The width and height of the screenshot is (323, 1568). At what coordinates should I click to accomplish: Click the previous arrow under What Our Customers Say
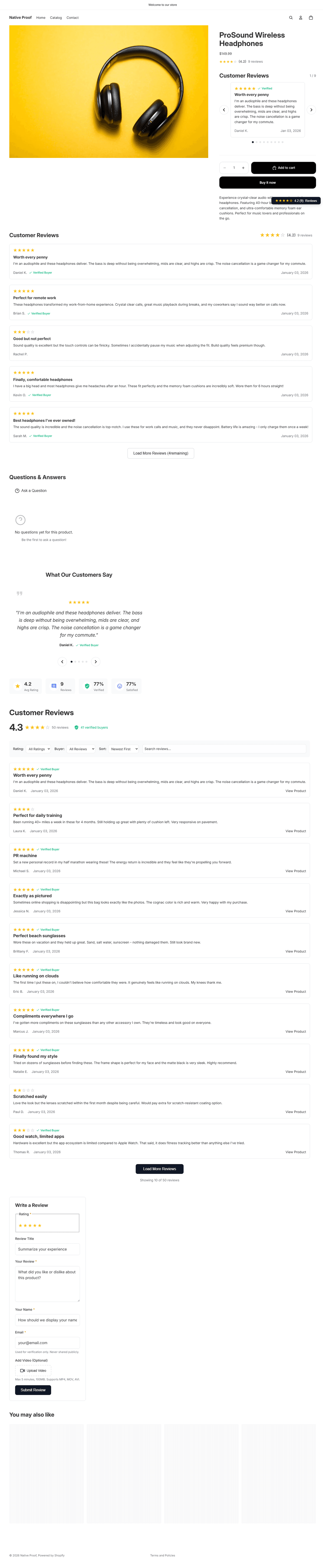click(x=62, y=662)
